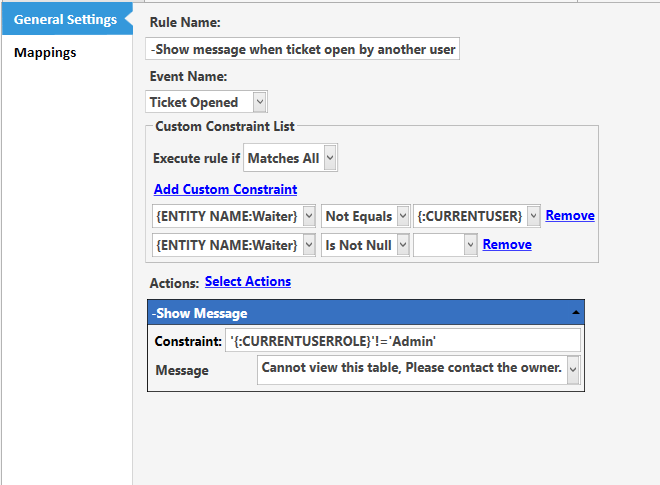This screenshot has width=660, height=485.
Task: Open first ENTITY NAME:Waiter dropdown arrow
Action: [x=309, y=216]
